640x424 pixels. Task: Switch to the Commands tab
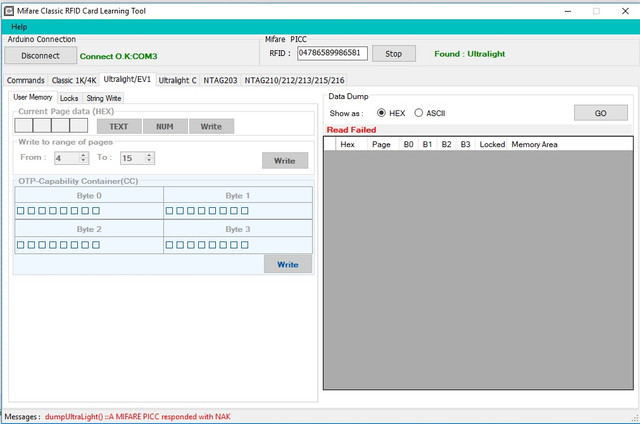pyautogui.click(x=25, y=80)
